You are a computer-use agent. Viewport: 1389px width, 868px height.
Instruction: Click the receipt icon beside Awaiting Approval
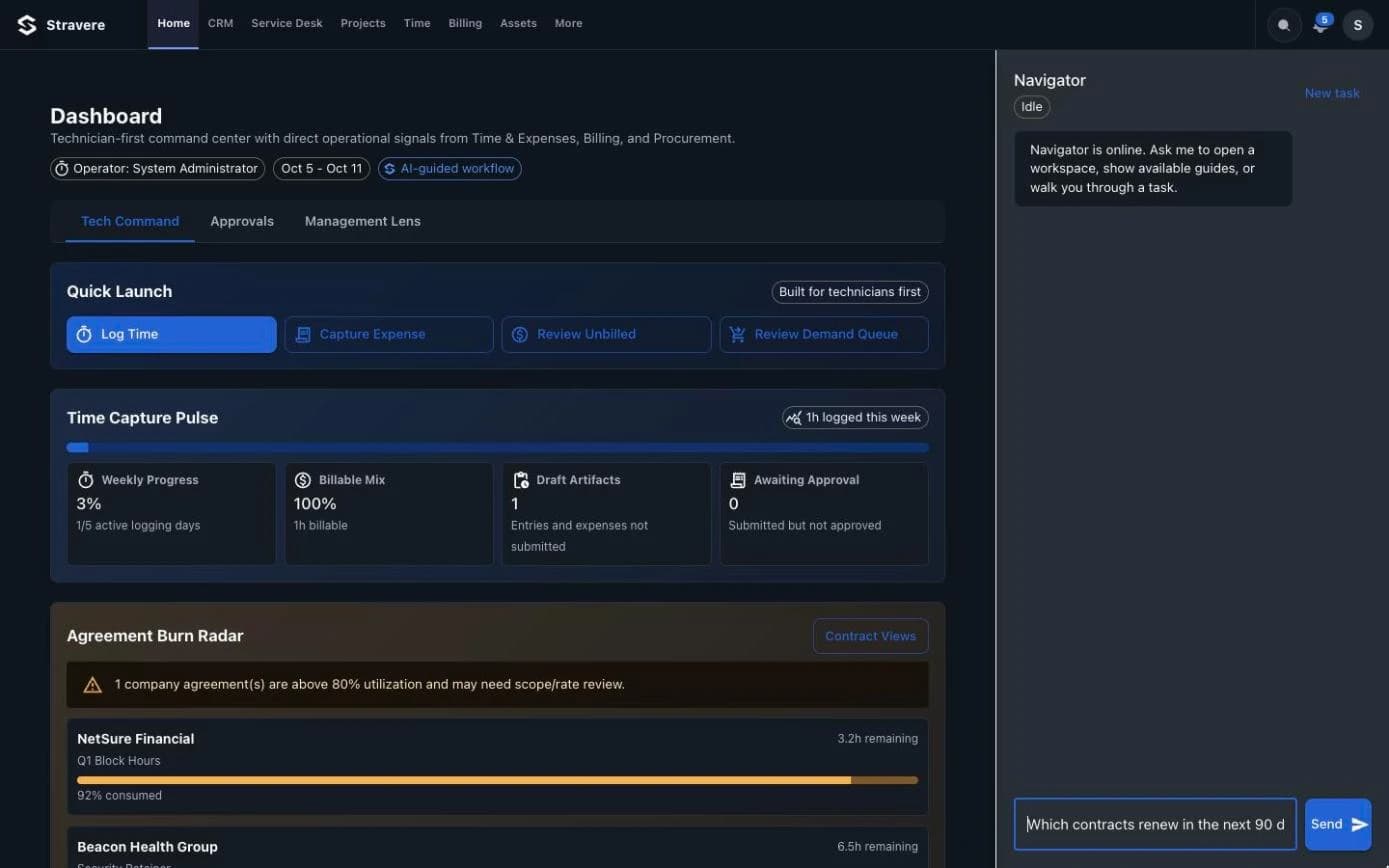coord(738,480)
